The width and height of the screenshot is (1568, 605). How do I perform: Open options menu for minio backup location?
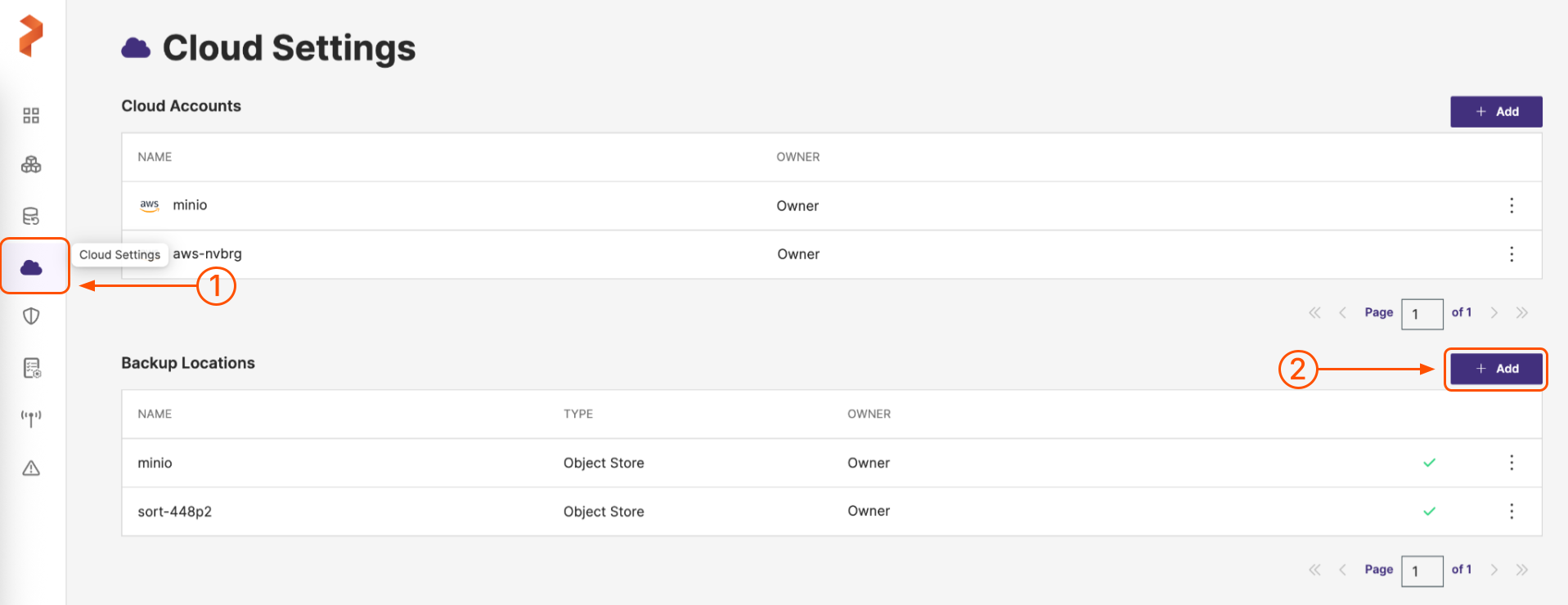(1511, 463)
